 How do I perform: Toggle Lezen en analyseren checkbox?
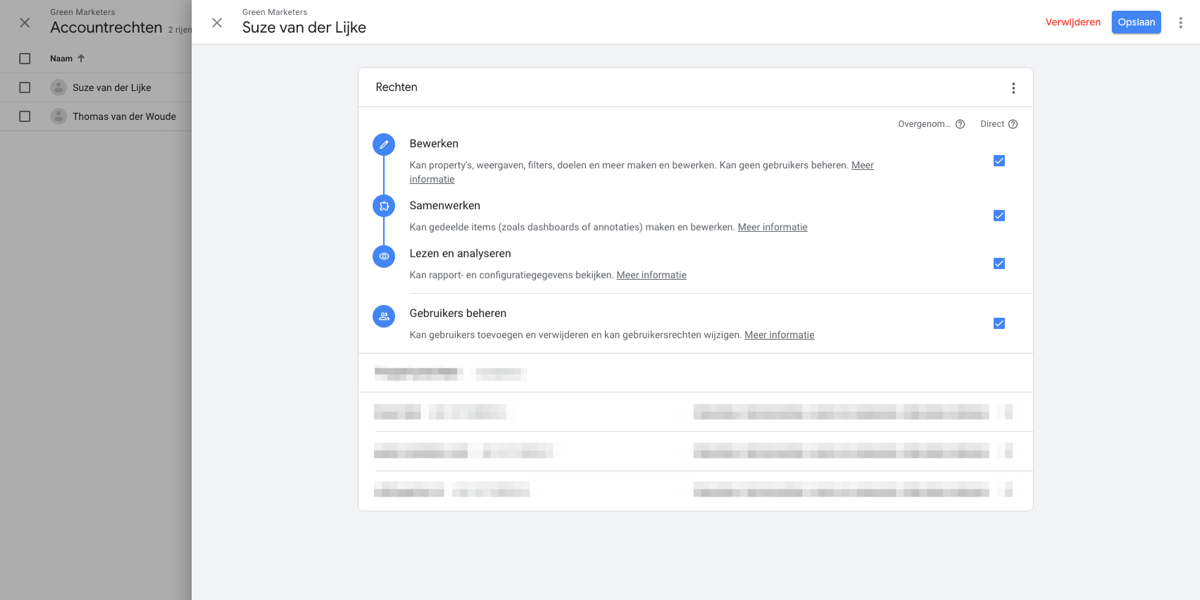tap(999, 264)
